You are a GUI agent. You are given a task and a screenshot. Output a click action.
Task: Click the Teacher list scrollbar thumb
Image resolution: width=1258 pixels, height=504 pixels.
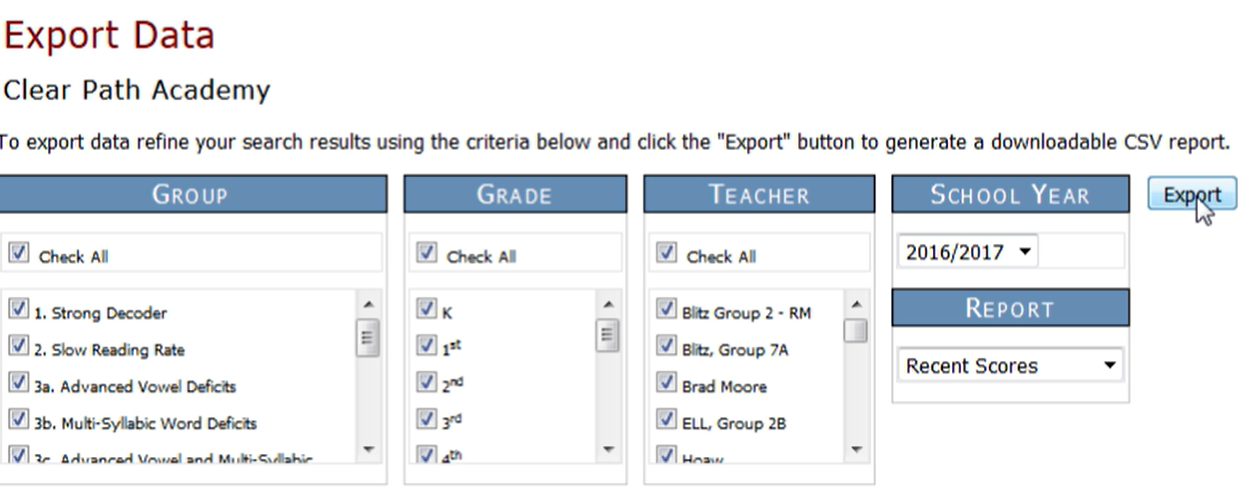(855, 331)
